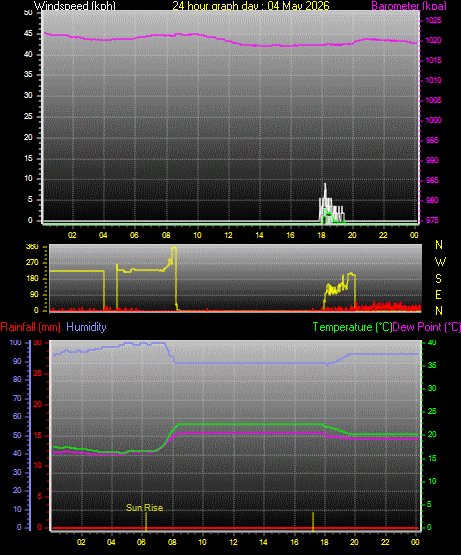Click the "18" hour label under the windspeed chart
This screenshot has width=461, height=555.
pyautogui.click(x=321, y=235)
